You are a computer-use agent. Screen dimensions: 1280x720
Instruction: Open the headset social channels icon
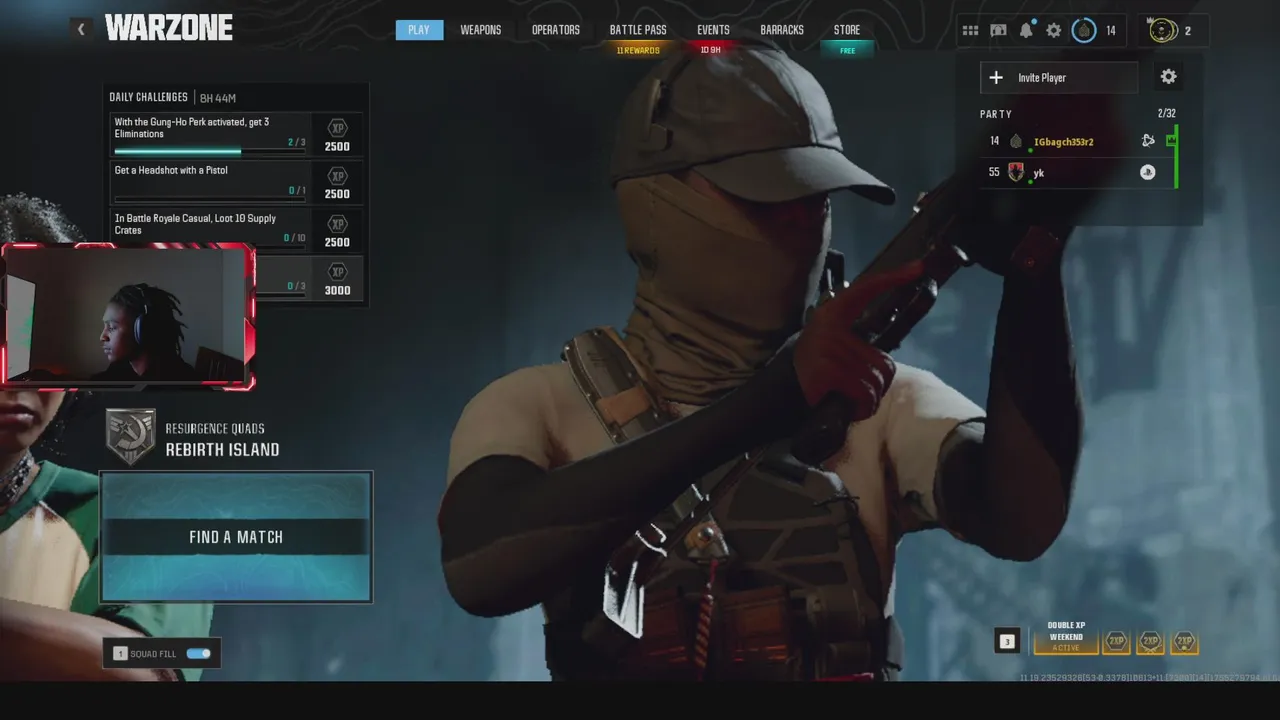coord(998,30)
